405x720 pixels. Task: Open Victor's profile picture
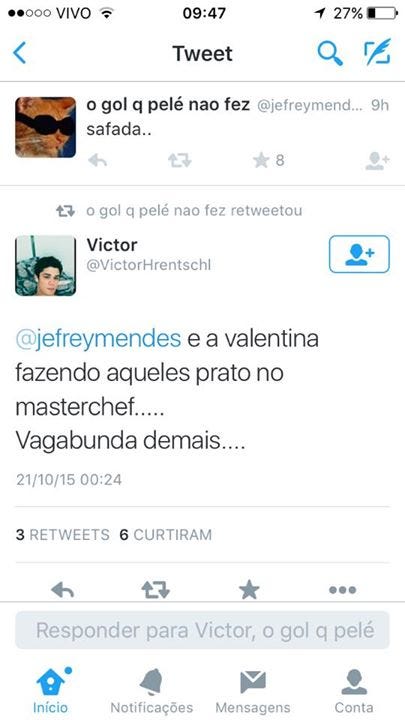45,265
